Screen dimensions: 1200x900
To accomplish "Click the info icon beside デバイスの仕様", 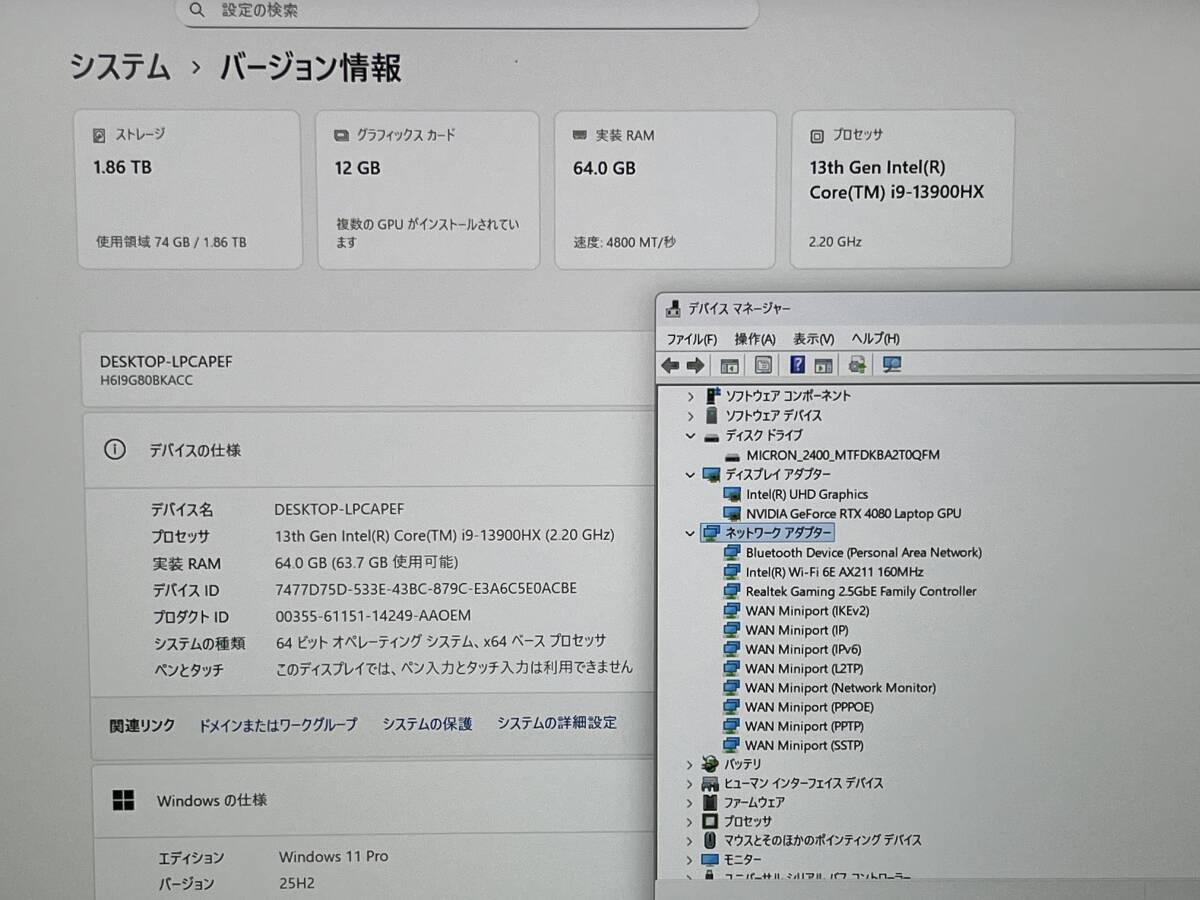I will tap(115, 450).
